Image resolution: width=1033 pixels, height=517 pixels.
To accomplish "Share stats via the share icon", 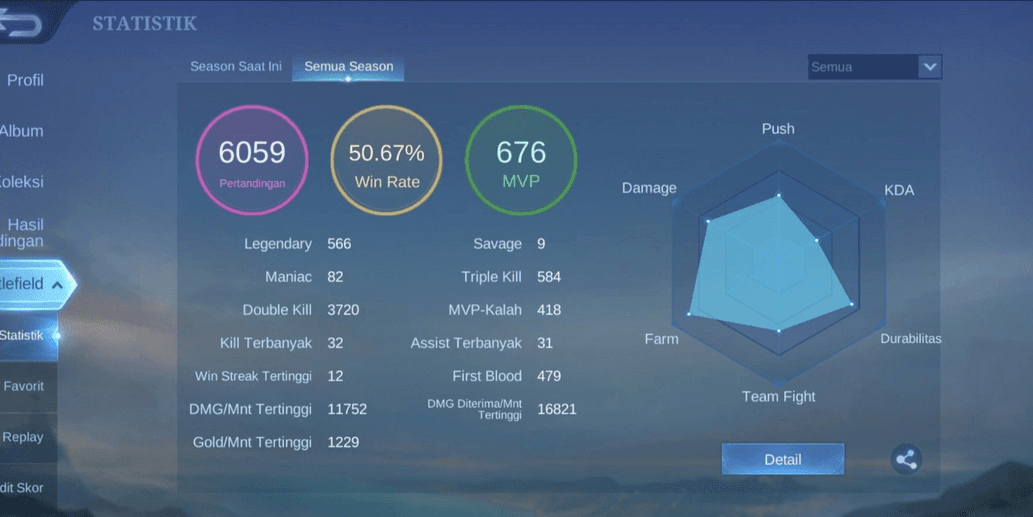I will pyautogui.click(x=906, y=459).
